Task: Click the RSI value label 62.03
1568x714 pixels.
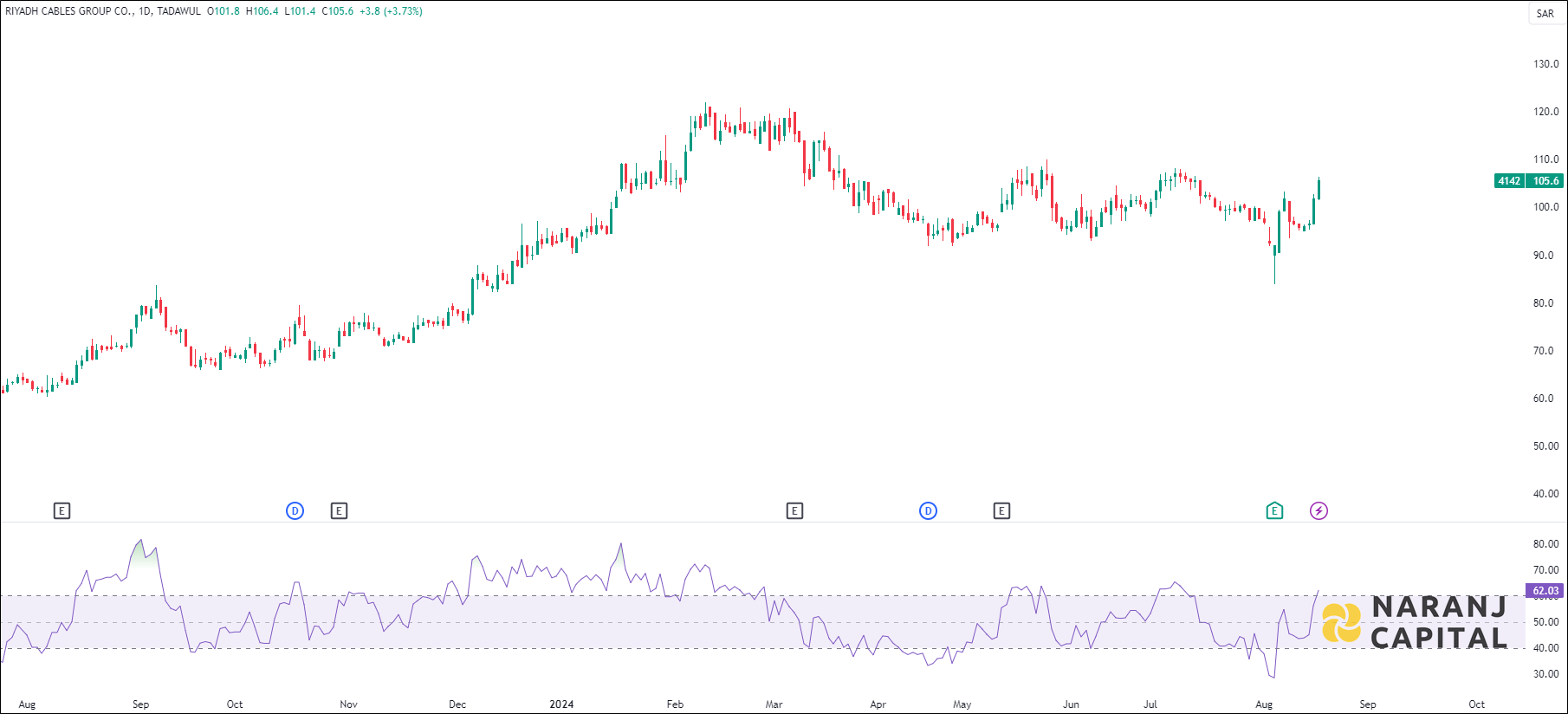Action: coord(1545,591)
